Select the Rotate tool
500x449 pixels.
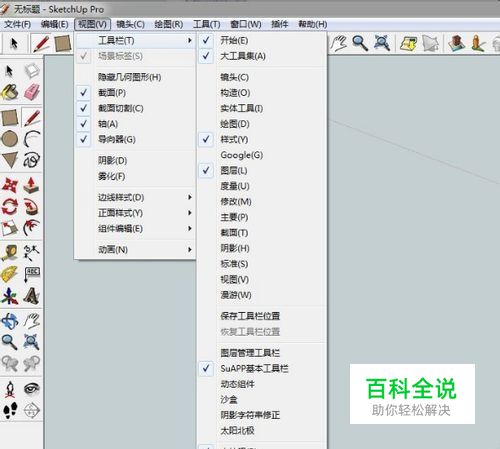click(10, 207)
